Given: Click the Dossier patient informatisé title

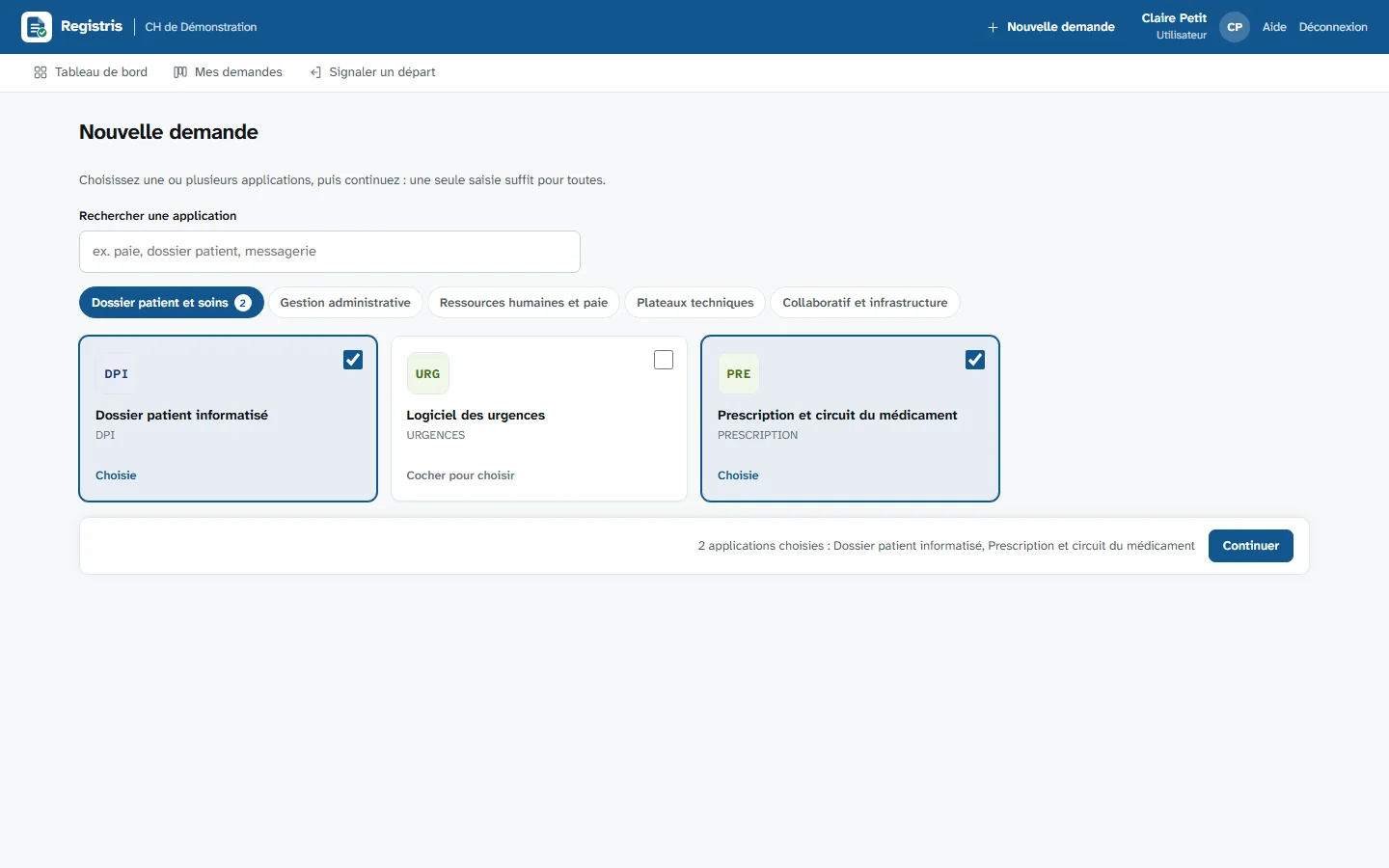Looking at the screenshot, I should click(x=181, y=415).
